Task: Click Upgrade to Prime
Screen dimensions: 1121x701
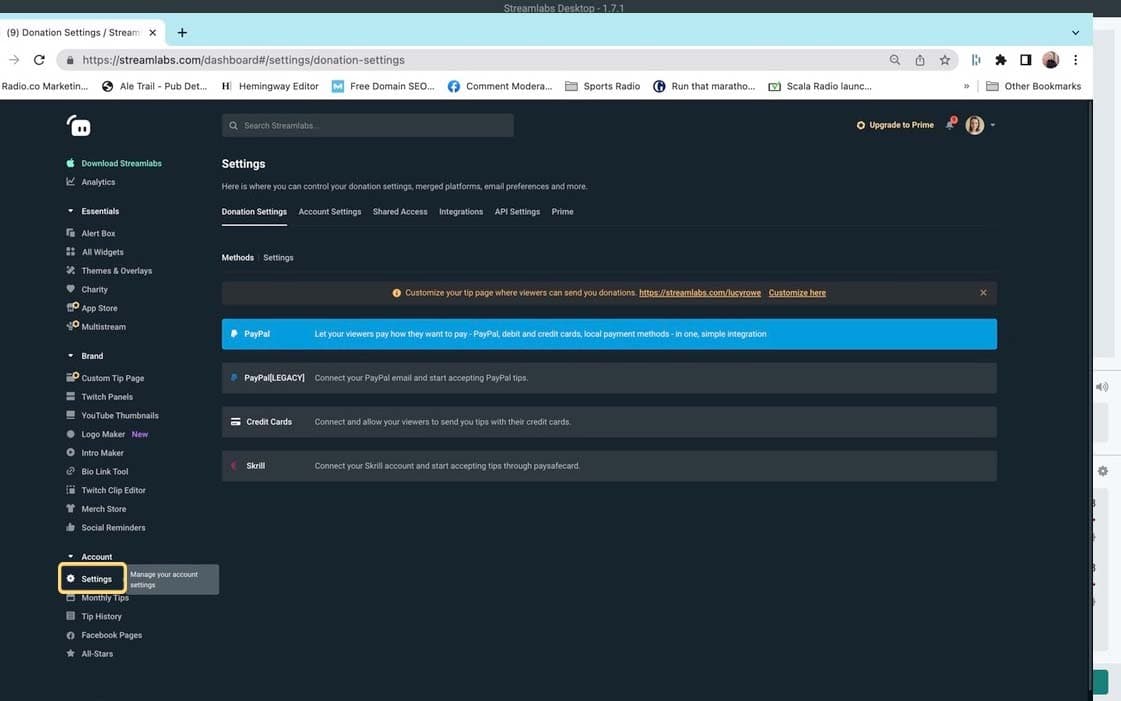Action: coord(894,124)
